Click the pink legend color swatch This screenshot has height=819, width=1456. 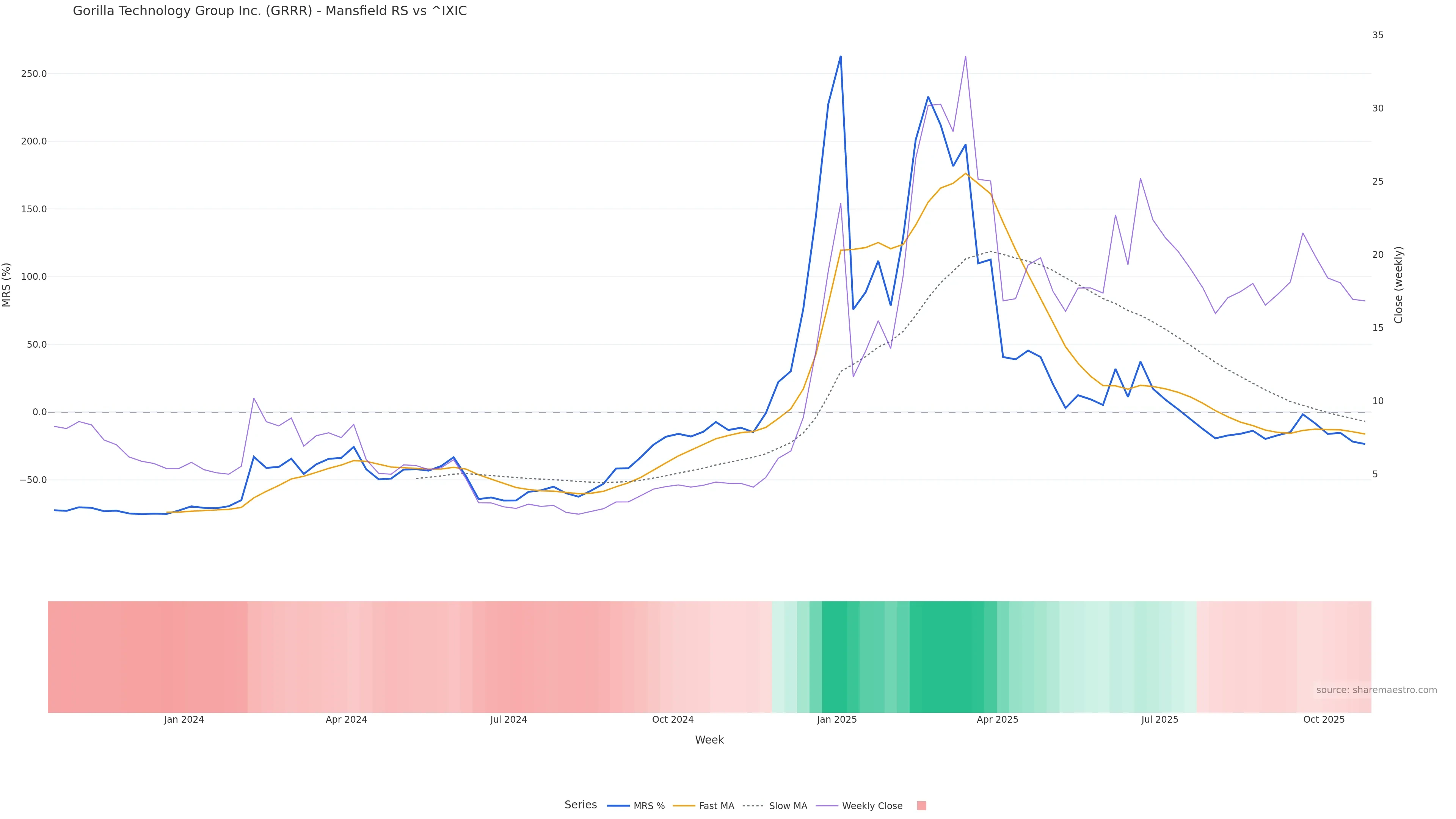[x=921, y=806]
